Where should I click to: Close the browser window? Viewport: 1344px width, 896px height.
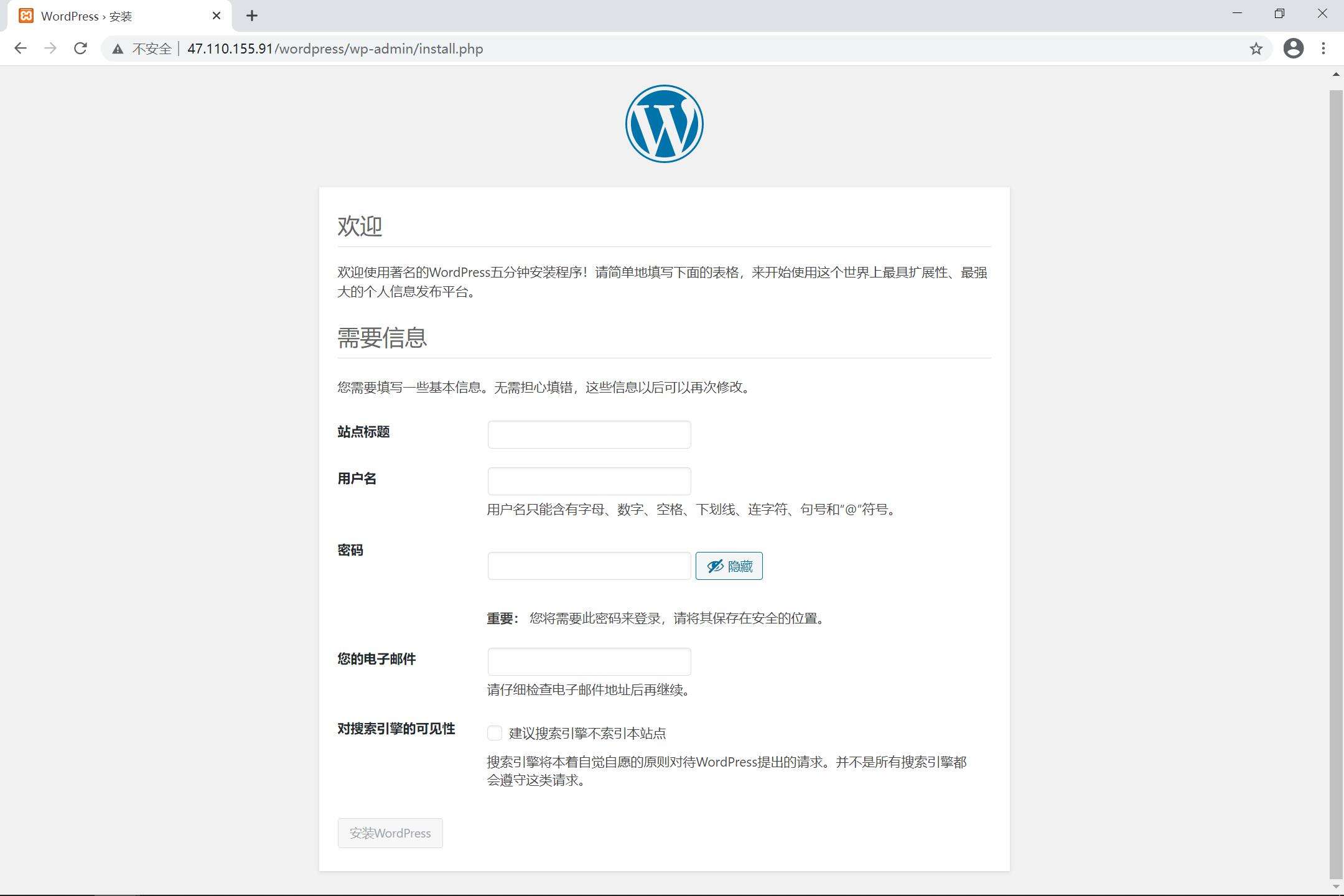click(x=1322, y=13)
